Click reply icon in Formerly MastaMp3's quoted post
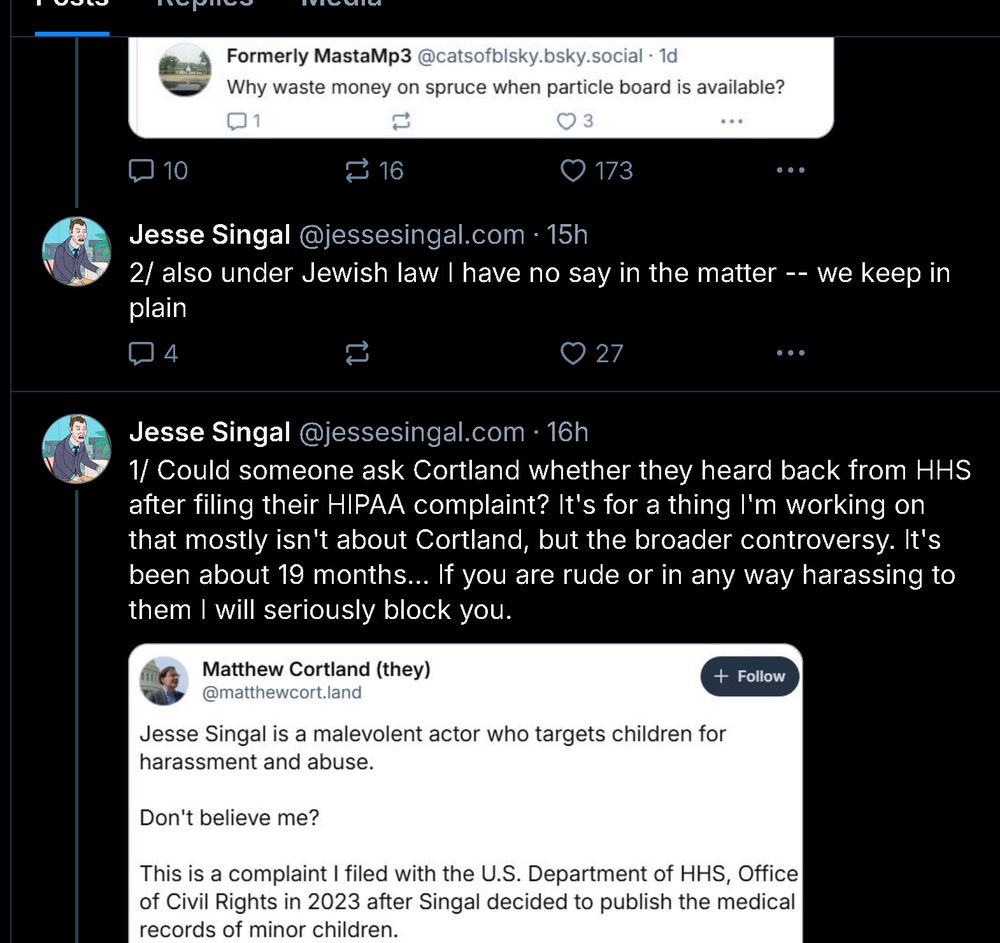The width and height of the screenshot is (1000, 943). pos(237,121)
